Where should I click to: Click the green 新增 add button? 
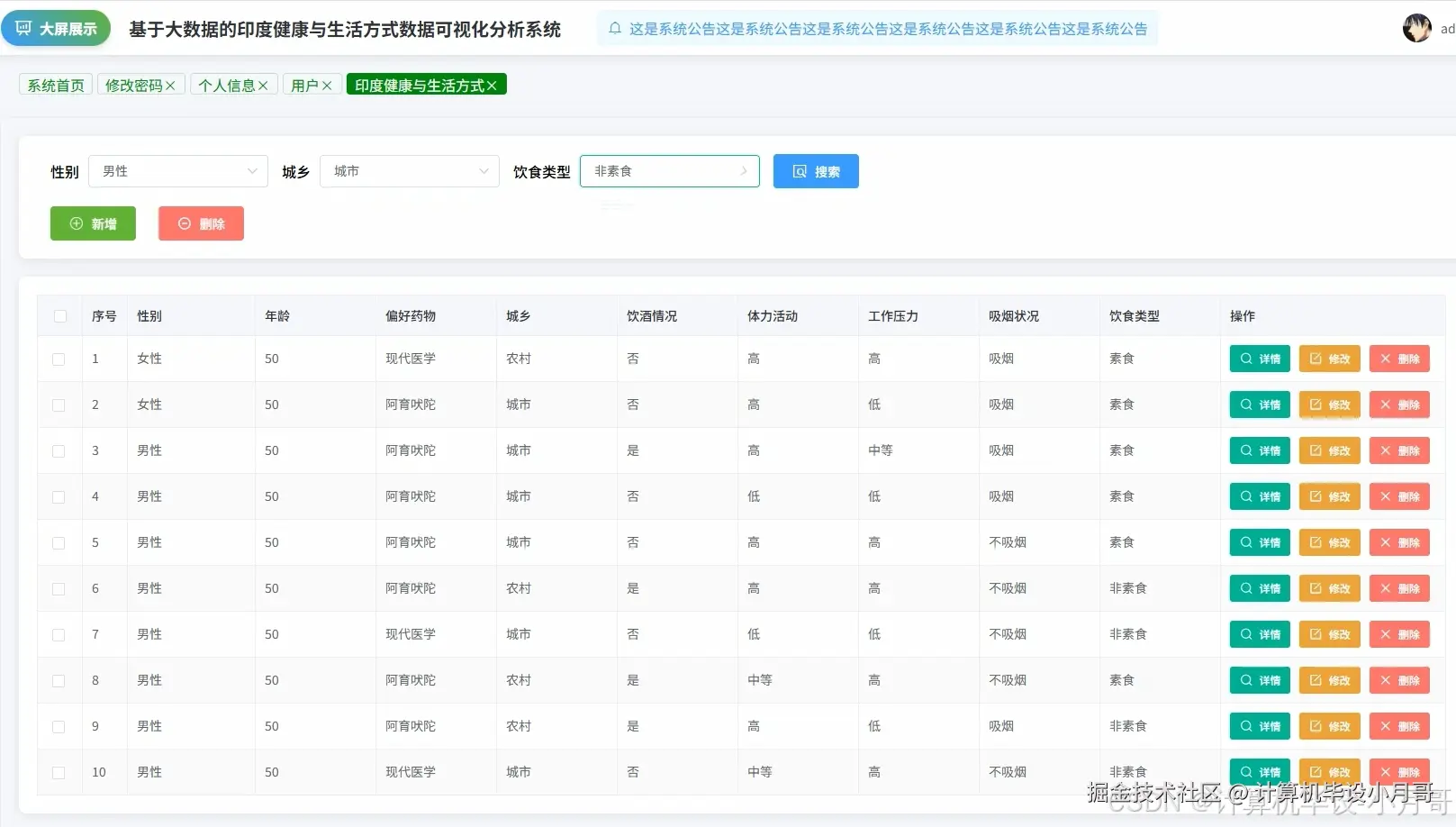coord(93,223)
